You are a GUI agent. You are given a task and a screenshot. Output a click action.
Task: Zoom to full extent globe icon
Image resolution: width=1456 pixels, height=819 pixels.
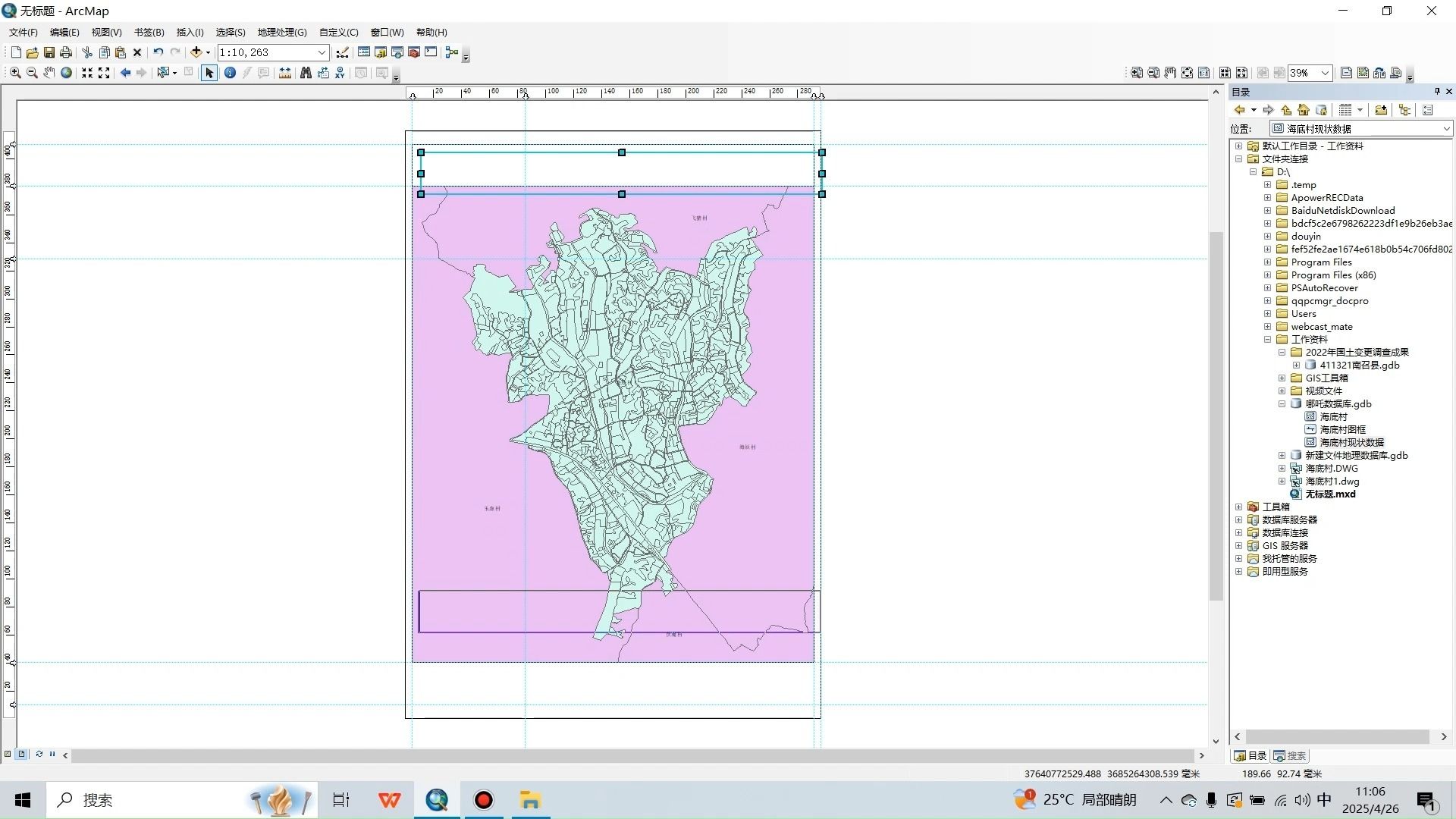click(67, 73)
